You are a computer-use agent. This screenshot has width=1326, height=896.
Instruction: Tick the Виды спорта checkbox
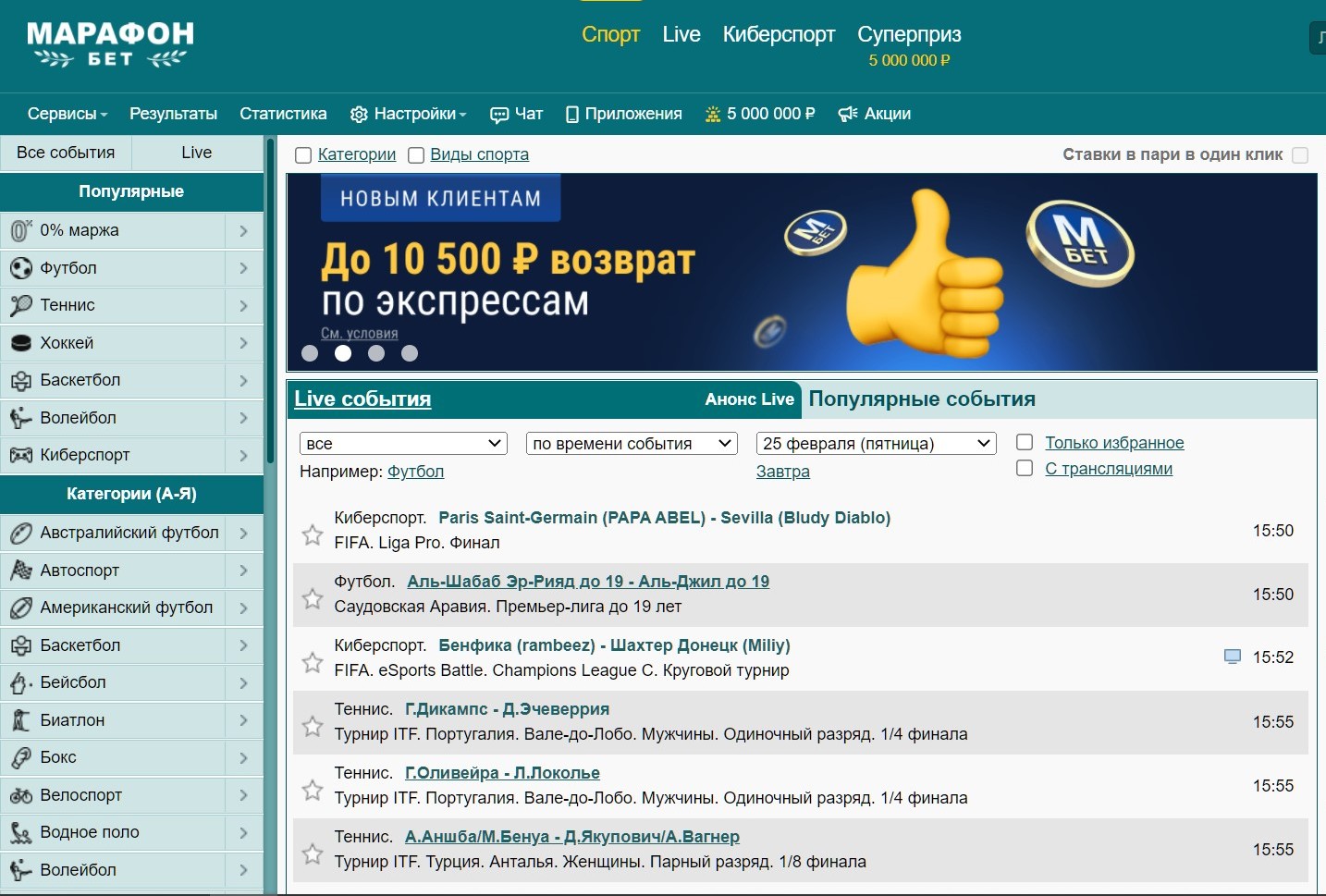coord(416,155)
